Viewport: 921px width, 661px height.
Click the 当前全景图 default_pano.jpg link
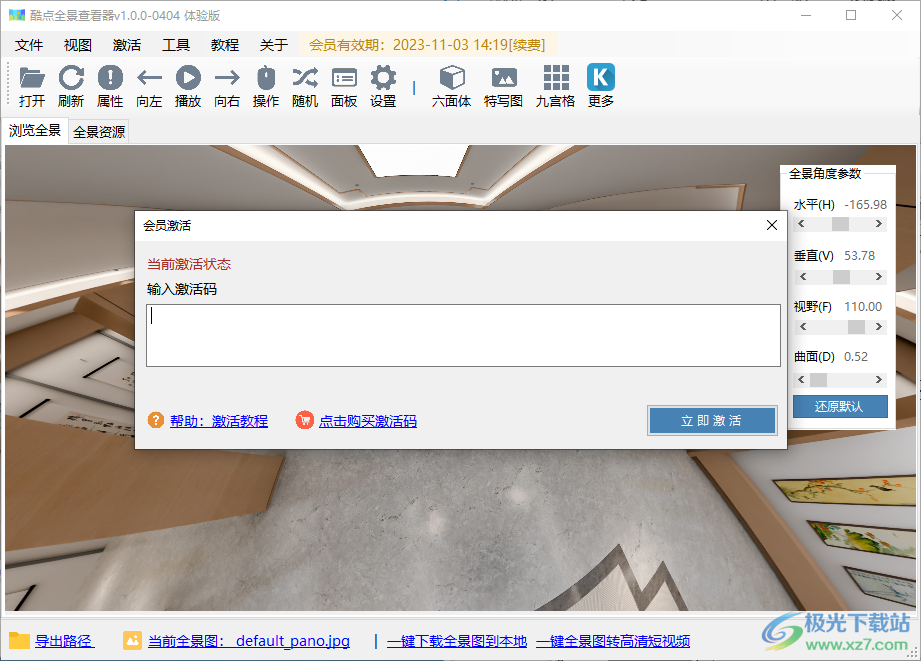click(248, 641)
